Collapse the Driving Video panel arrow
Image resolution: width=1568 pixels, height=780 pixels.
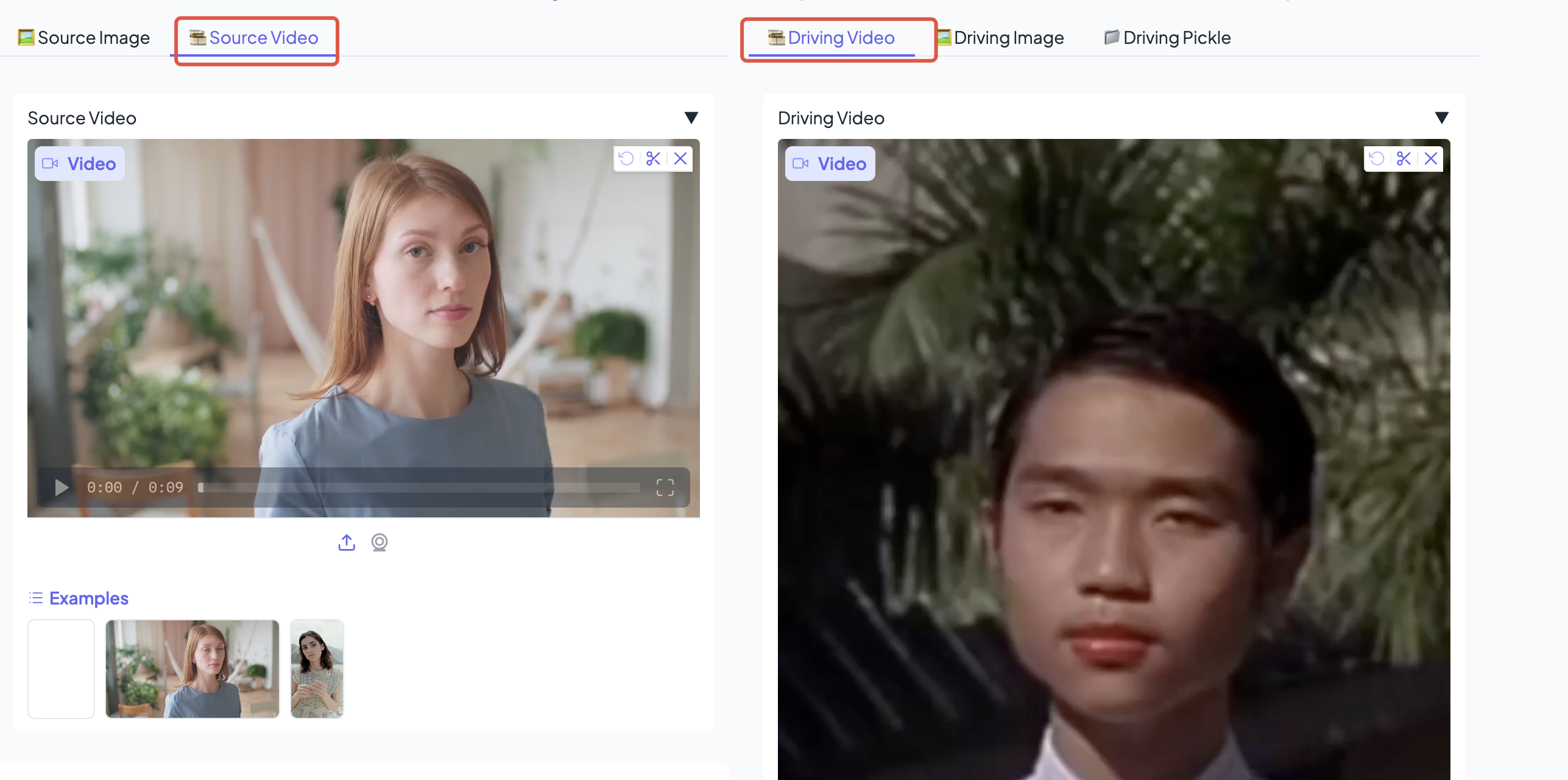1441,118
